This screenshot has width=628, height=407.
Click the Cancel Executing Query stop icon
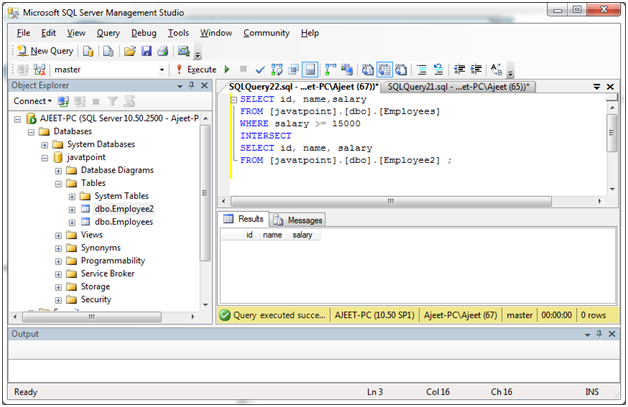pyautogui.click(x=243, y=69)
